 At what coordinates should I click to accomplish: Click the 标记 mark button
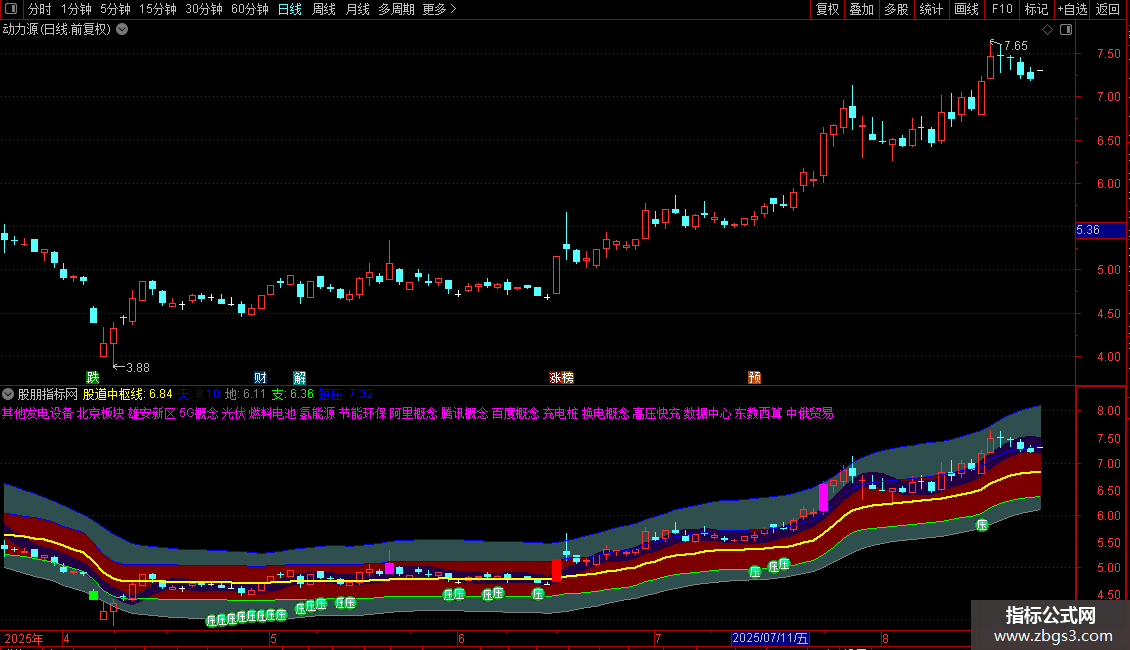(x=1036, y=9)
